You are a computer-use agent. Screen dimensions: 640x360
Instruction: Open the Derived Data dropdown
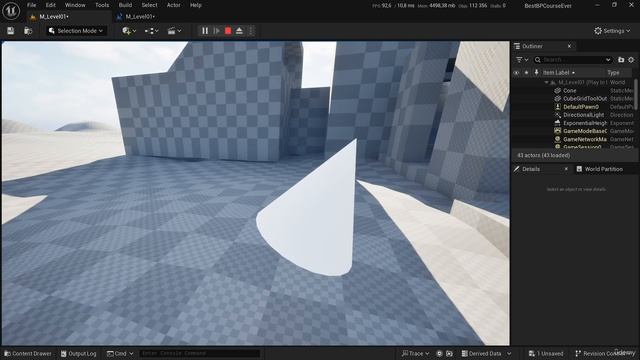click(486, 353)
